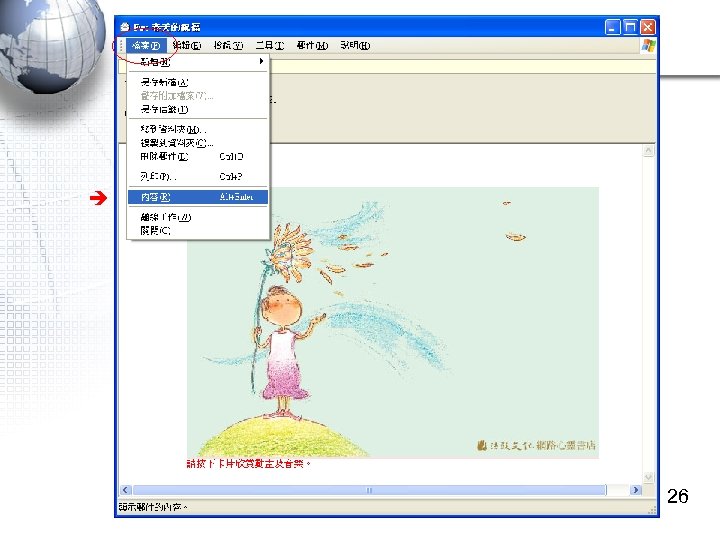Image resolution: width=720 pixels, height=540 pixels.
Task: Click the menu bar drag handle grip
Action: (x=121, y=45)
